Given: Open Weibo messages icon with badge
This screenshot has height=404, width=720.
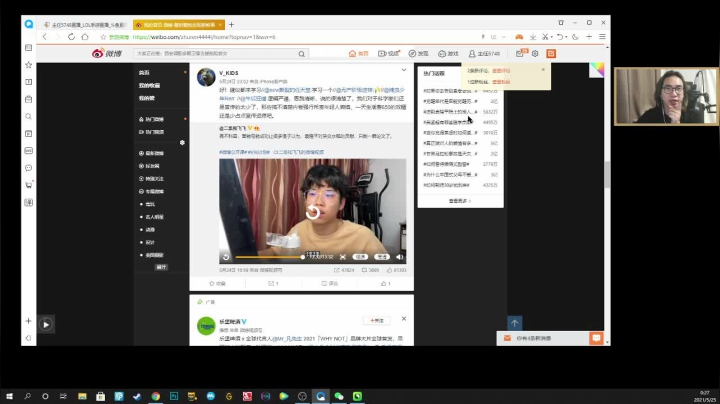Looking at the screenshot, I should coord(521,53).
